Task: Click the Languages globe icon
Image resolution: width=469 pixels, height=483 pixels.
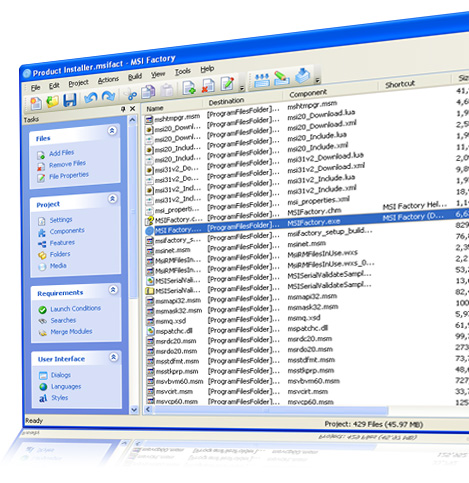Action: coord(43,387)
